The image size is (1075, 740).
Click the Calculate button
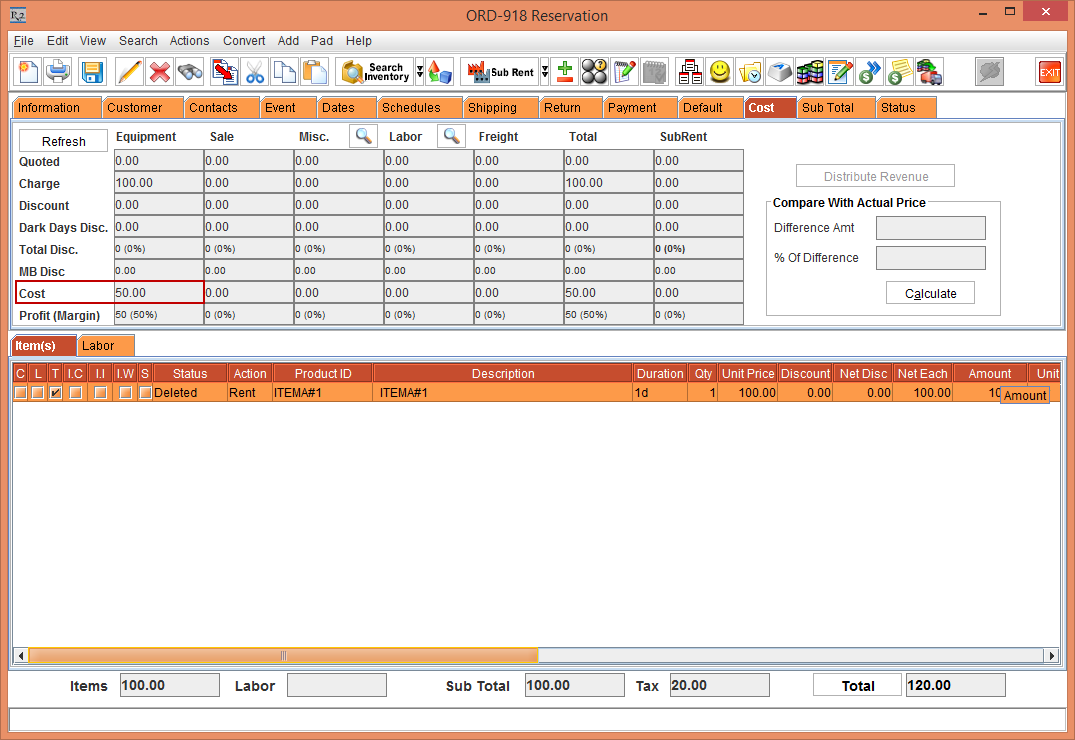click(x=930, y=294)
